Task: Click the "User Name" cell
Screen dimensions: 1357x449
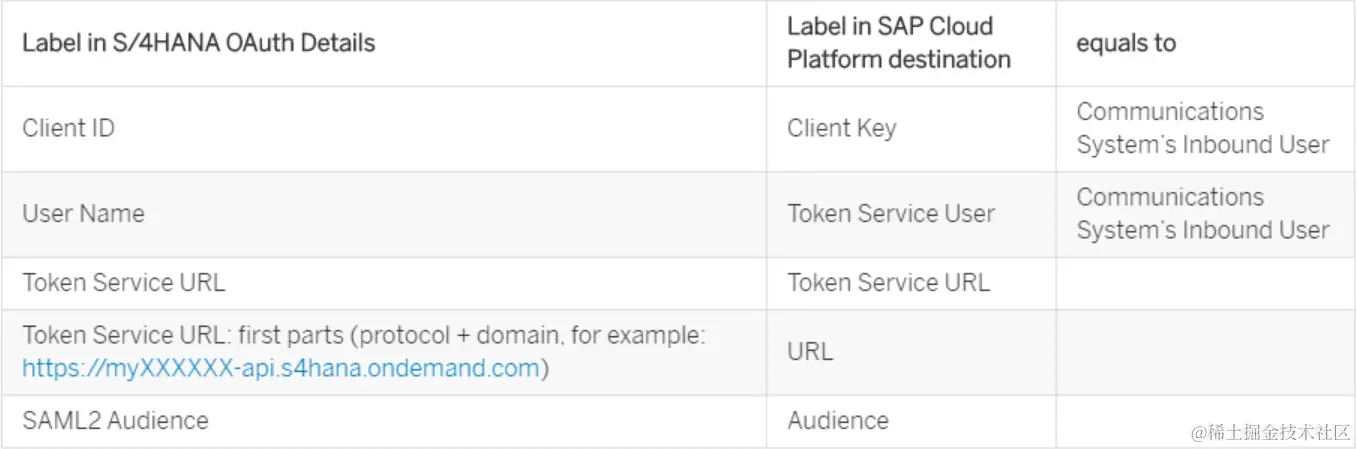Action: coord(83,214)
